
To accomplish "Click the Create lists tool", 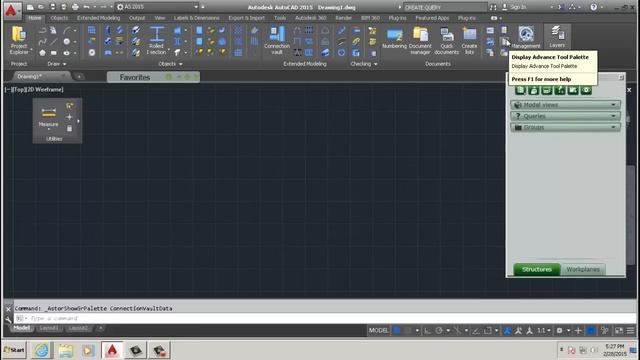I will [x=469, y=40].
